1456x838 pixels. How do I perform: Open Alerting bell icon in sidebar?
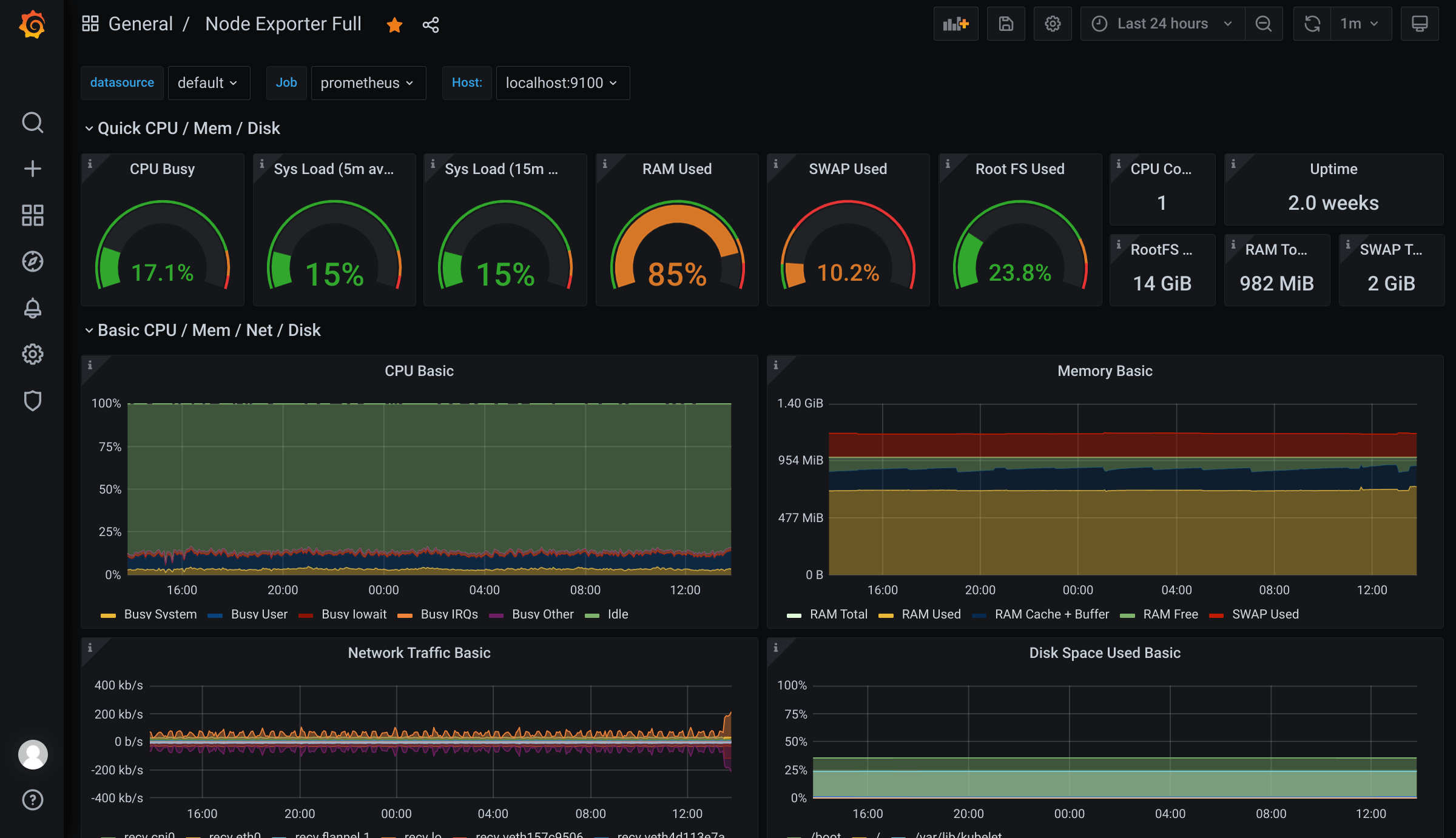[33, 308]
